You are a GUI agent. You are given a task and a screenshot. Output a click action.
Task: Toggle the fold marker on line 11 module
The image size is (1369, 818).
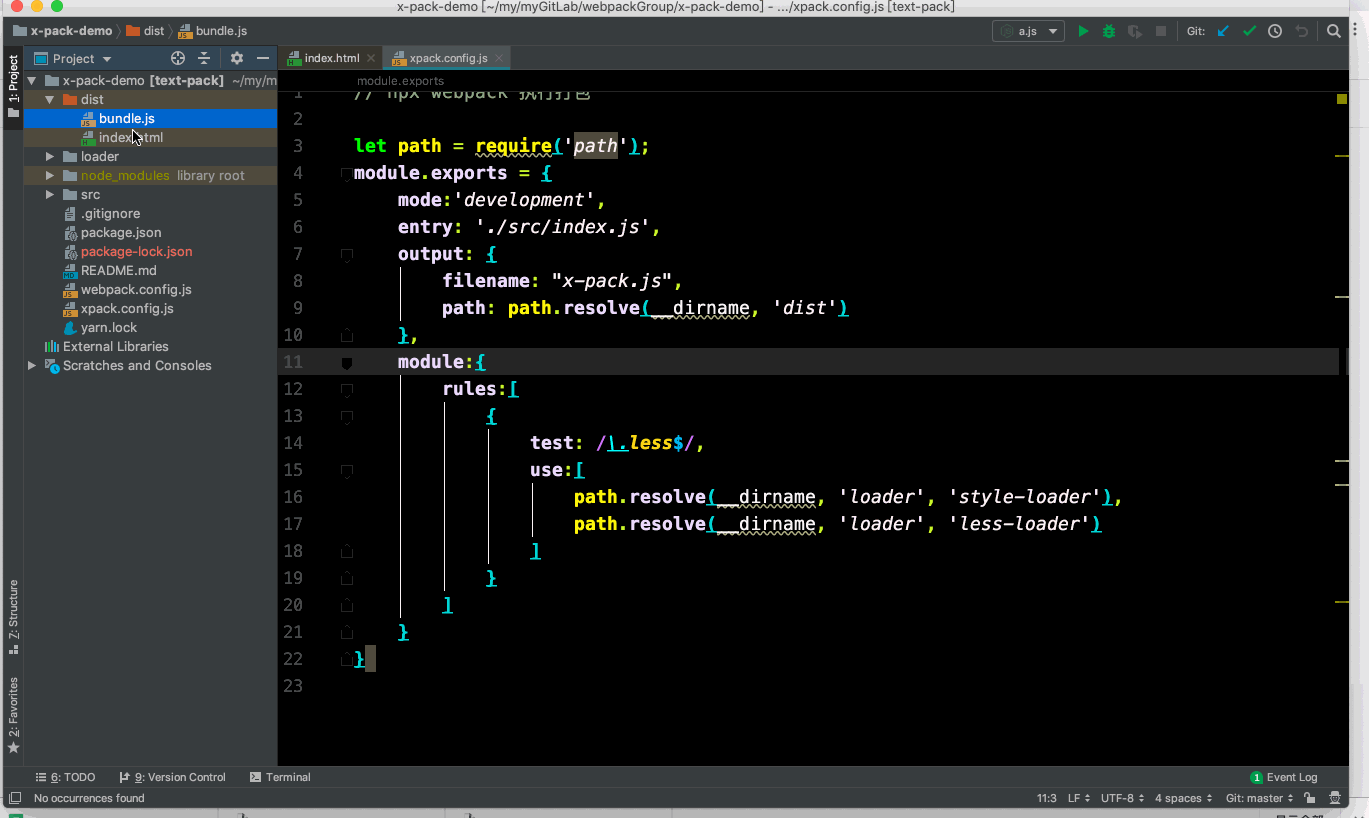pyautogui.click(x=347, y=363)
